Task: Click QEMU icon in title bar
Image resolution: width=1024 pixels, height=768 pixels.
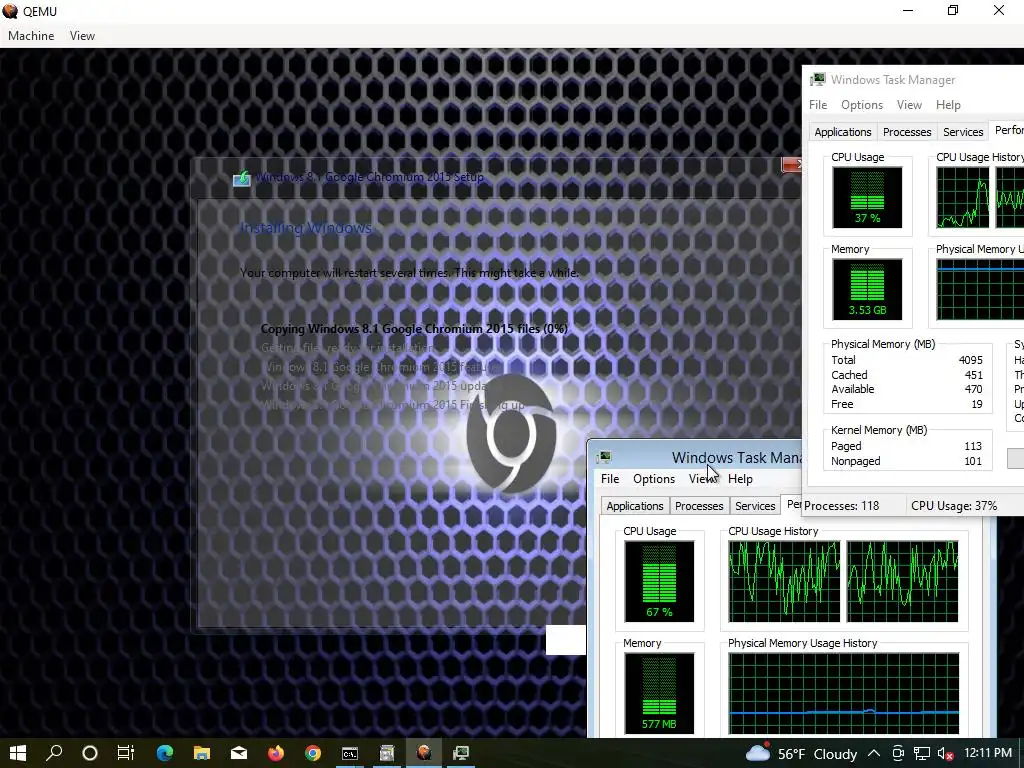Action: [x=10, y=11]
